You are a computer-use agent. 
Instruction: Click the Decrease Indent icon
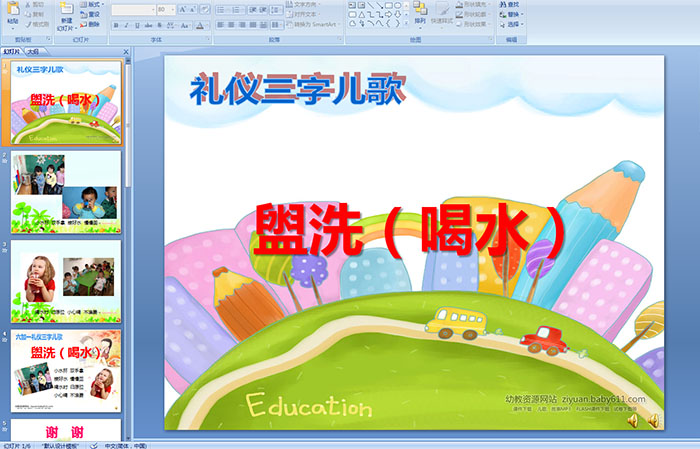(253, 9)
